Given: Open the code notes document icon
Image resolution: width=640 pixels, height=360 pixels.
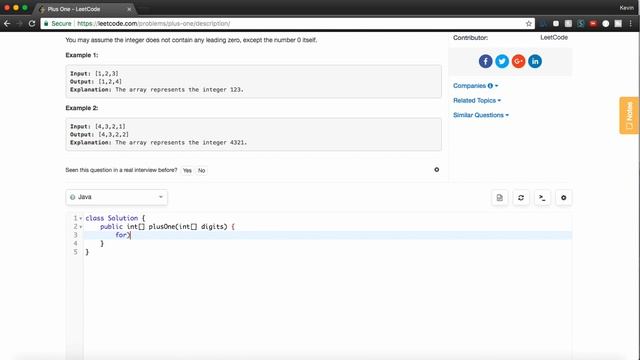Looking at the screenshot, I should click(x=500, y=198).
